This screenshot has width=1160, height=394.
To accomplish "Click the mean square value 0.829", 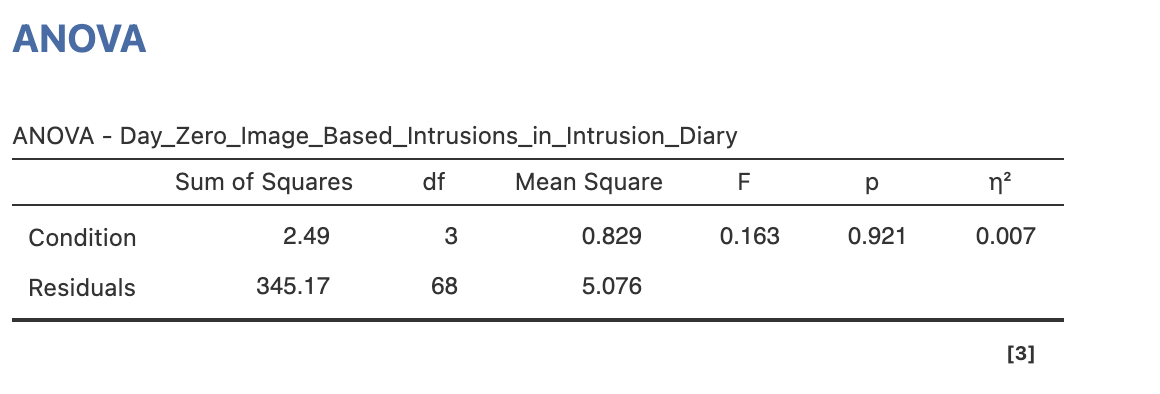I will [x=612, y=237].
